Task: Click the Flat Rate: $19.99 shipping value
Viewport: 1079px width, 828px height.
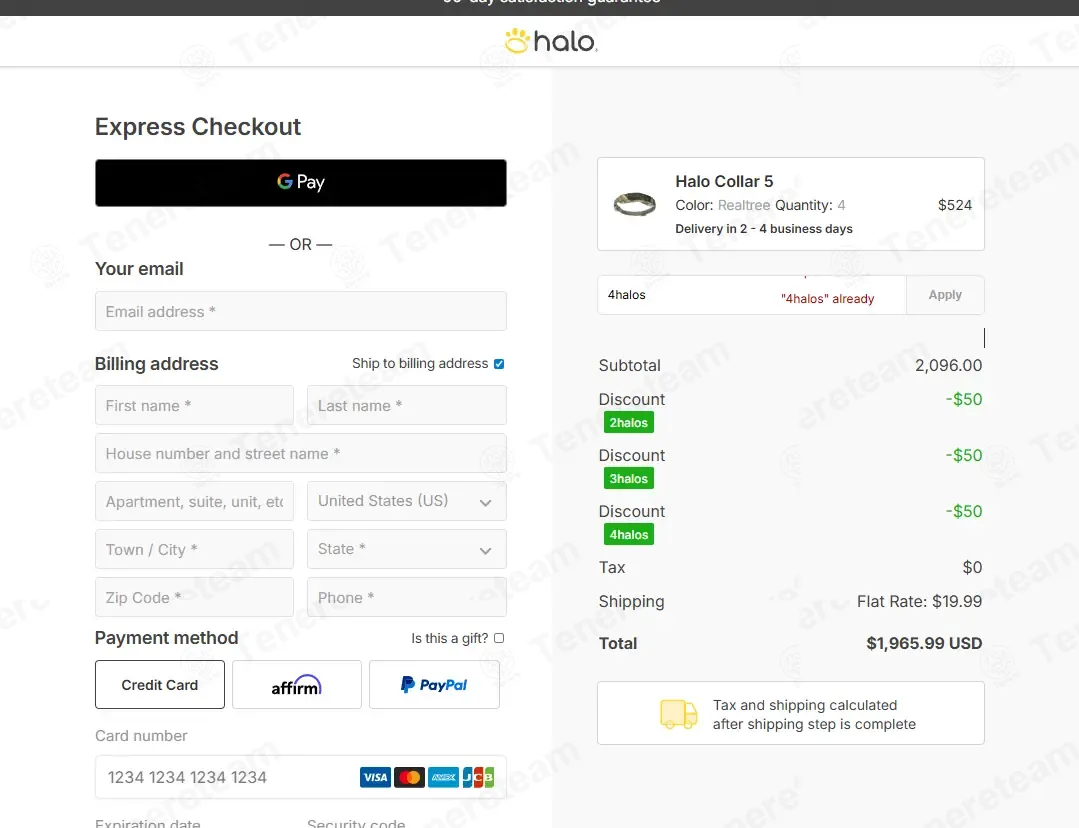Action: tap(919, 602)
